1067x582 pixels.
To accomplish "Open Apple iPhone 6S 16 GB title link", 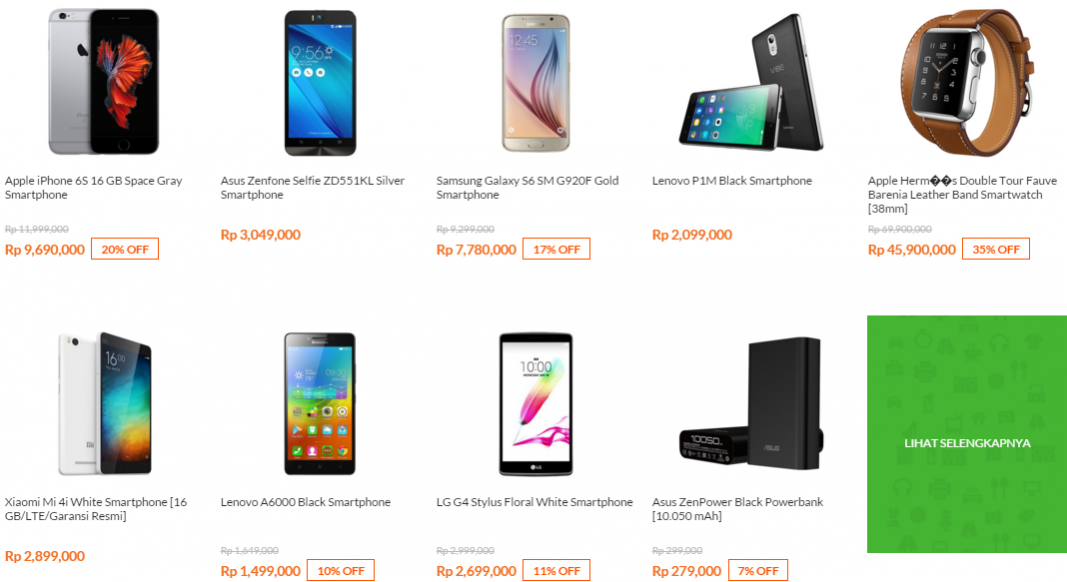I will (x=93, y=187).
